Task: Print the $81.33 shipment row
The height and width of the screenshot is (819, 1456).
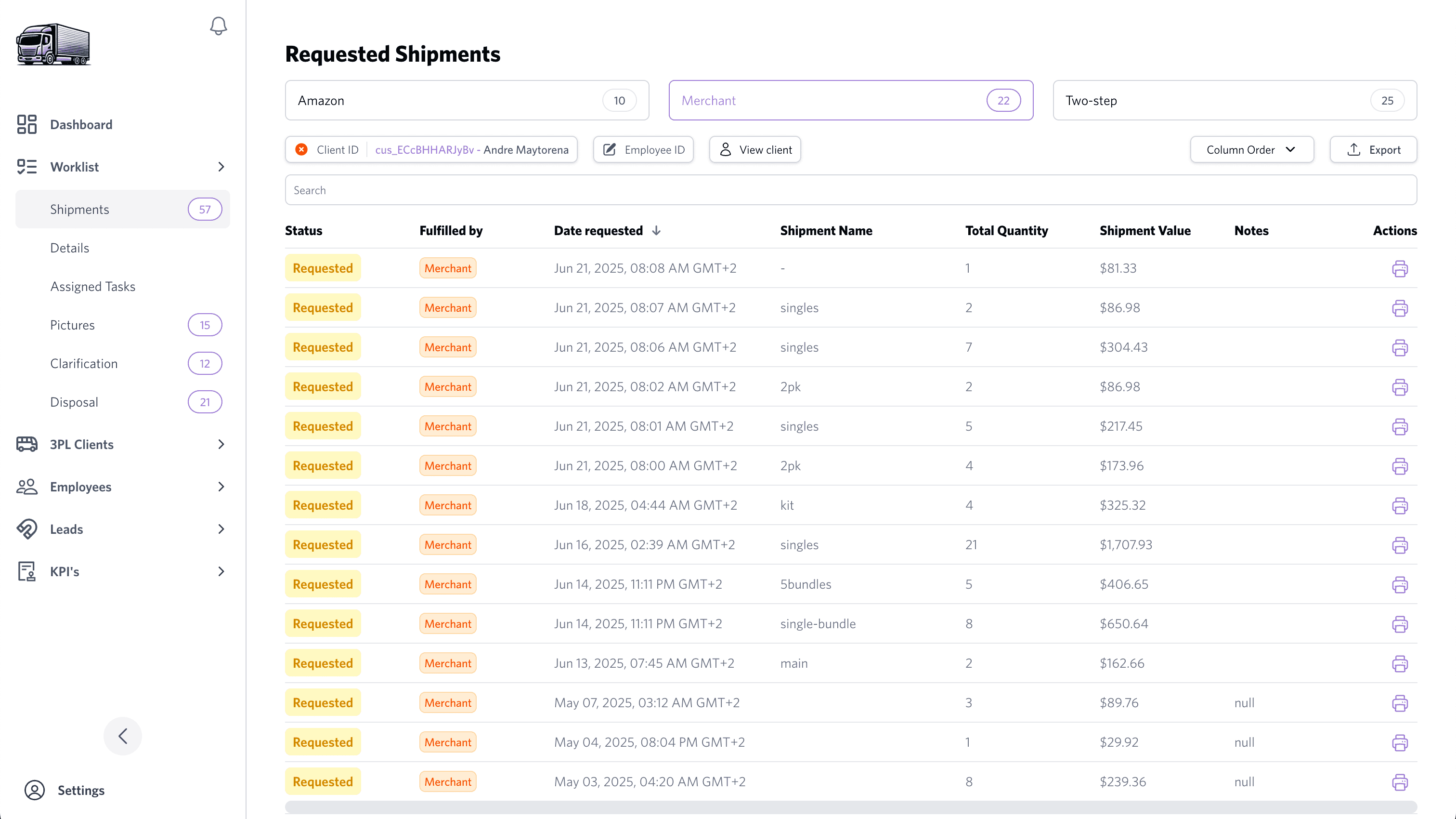Action: (1400, 269)
